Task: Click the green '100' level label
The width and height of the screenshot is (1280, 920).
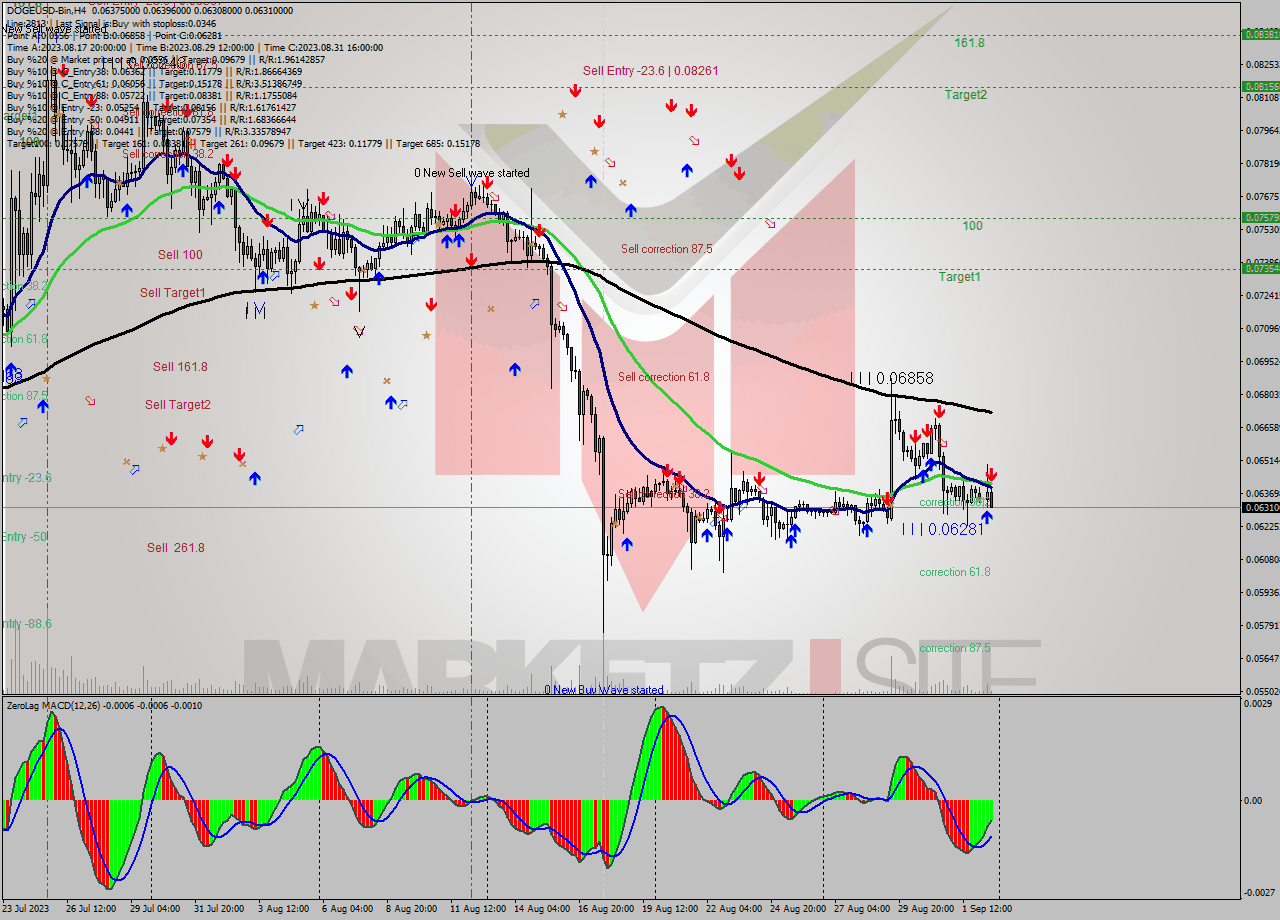Action: point(972,226)
